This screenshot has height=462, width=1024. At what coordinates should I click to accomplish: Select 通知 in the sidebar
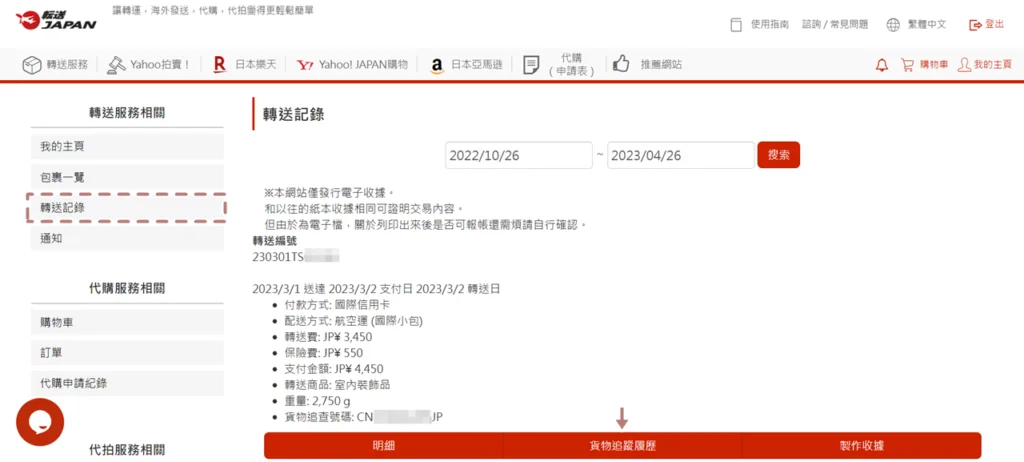coord(127,239)
